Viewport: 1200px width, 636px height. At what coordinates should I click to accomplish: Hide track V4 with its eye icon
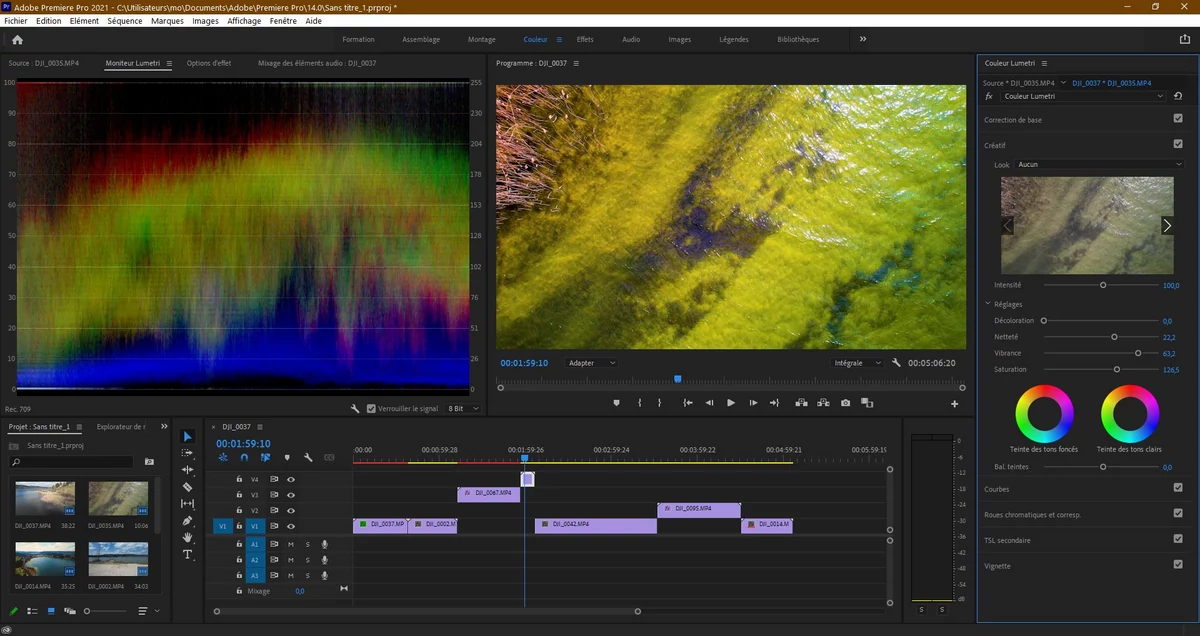tap(291, 479)
